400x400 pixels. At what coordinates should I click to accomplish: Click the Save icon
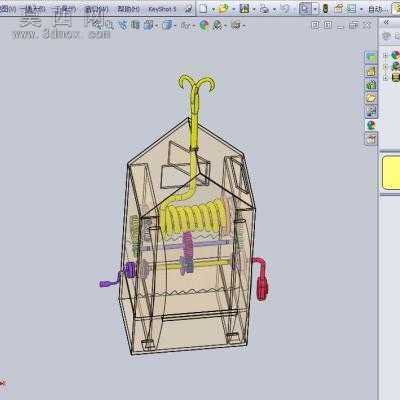pyautogui.click(x=244, y=9)
